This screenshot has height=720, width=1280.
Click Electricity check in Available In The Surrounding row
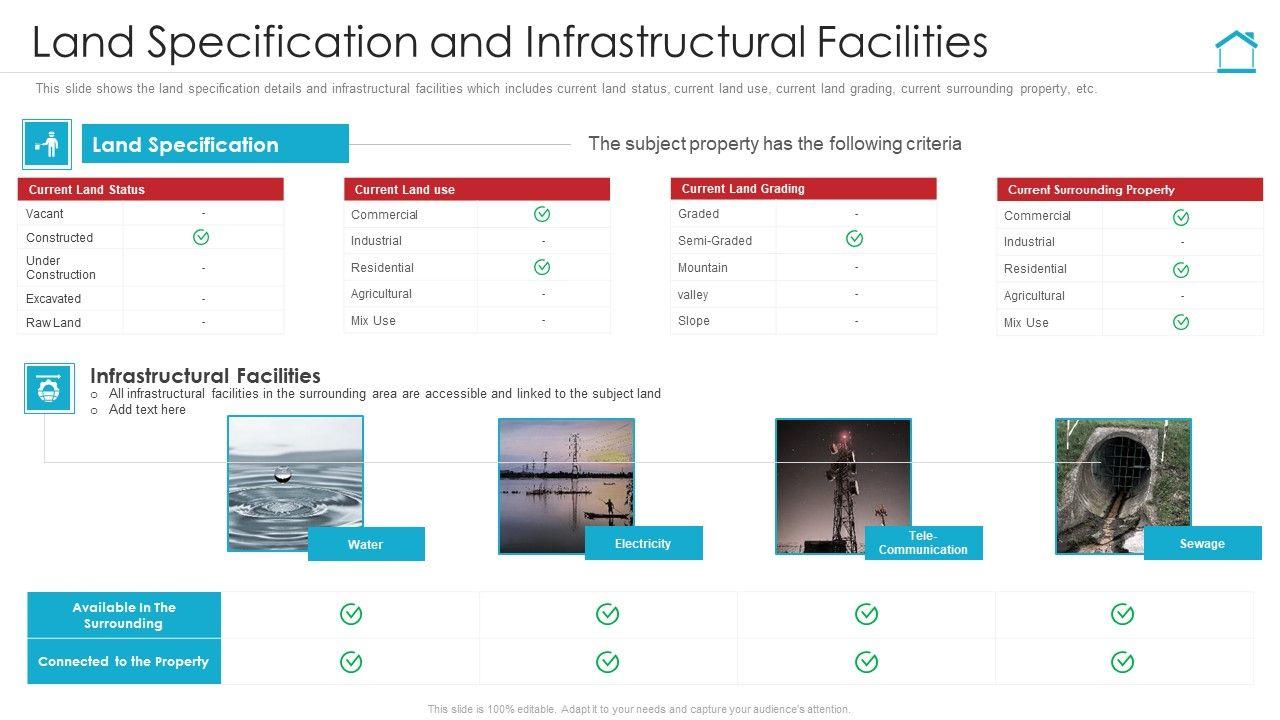click(608, 614)
